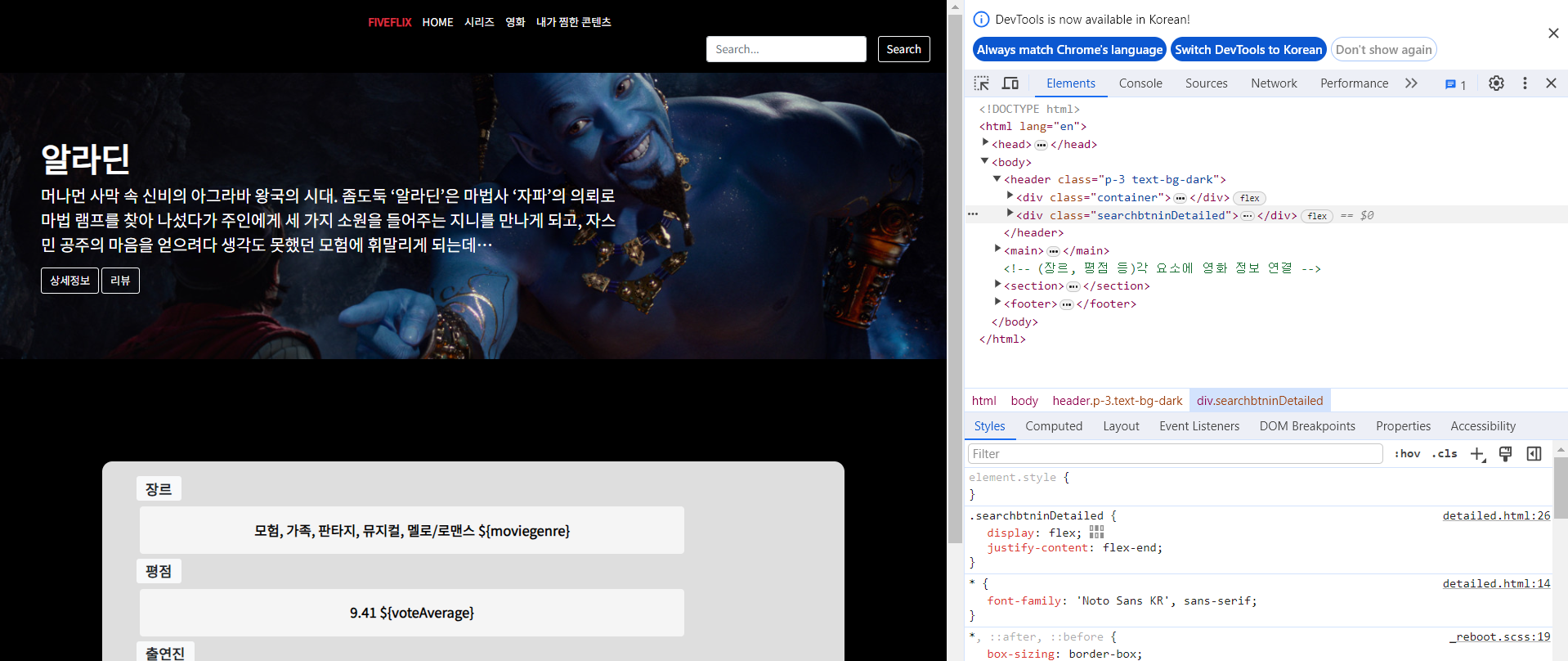Expand the main element node
Screen dimensions: 1568x661
(997, 249)
